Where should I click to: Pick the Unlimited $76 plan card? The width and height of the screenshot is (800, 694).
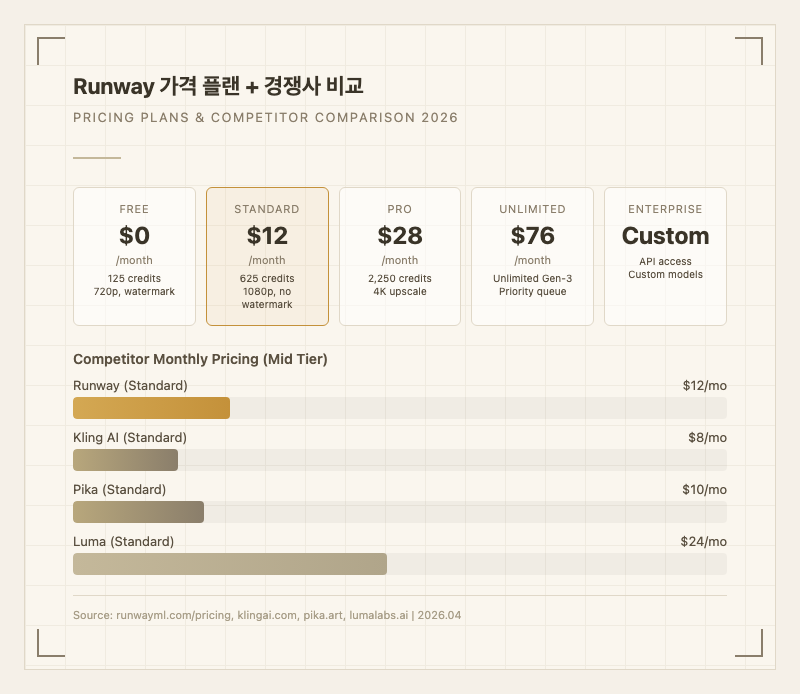pos(532,256)
